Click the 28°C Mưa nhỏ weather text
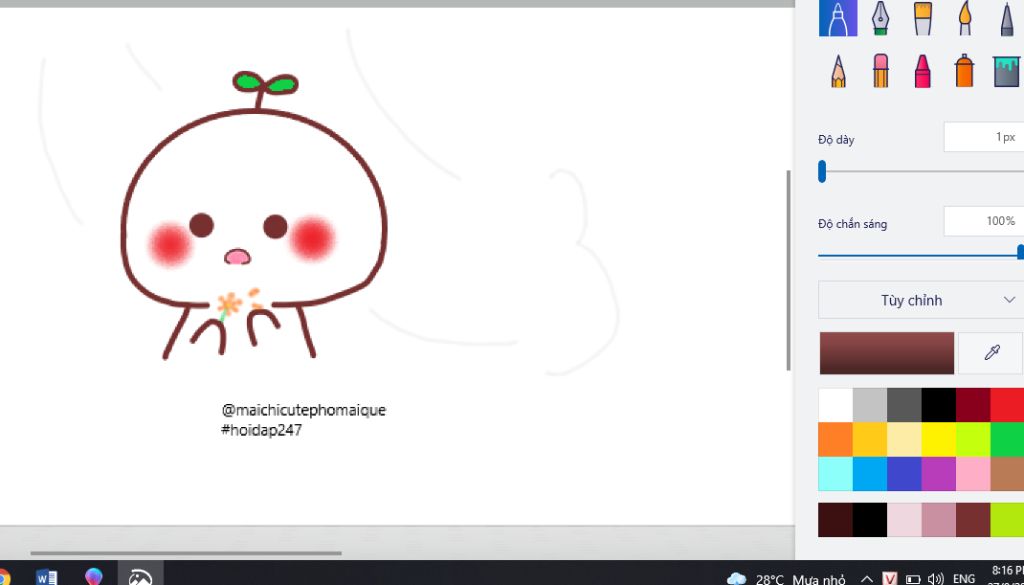Screen dimensions: 1024x585 pyautogui.click(x=801, y=579)
